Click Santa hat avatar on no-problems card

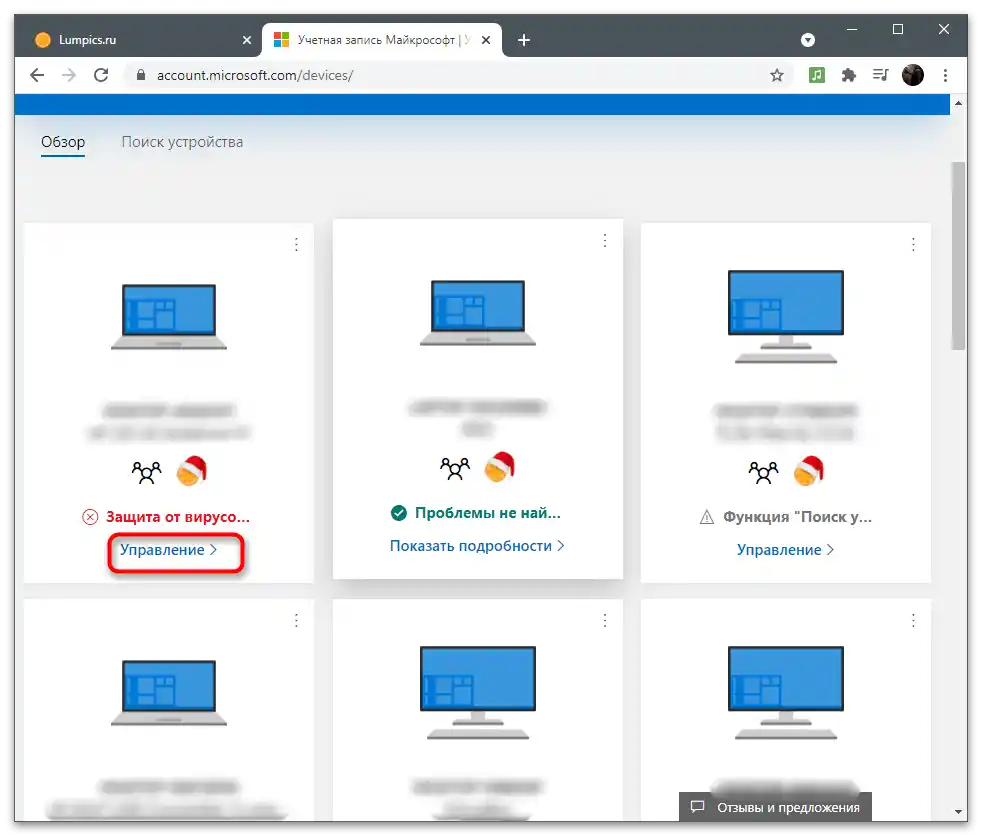coord(500,467)
